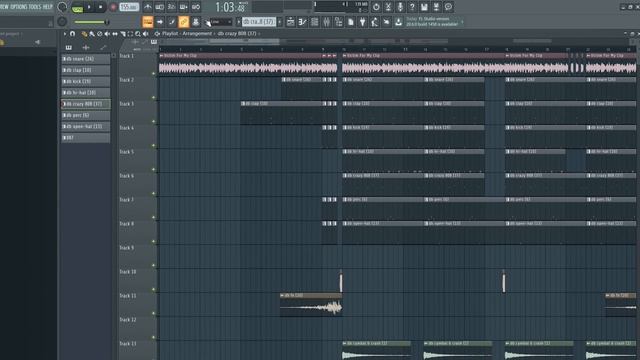Screen dimensions: 640x360
Task: Select db perc pattern in picker
Action: tap(85, 115)
